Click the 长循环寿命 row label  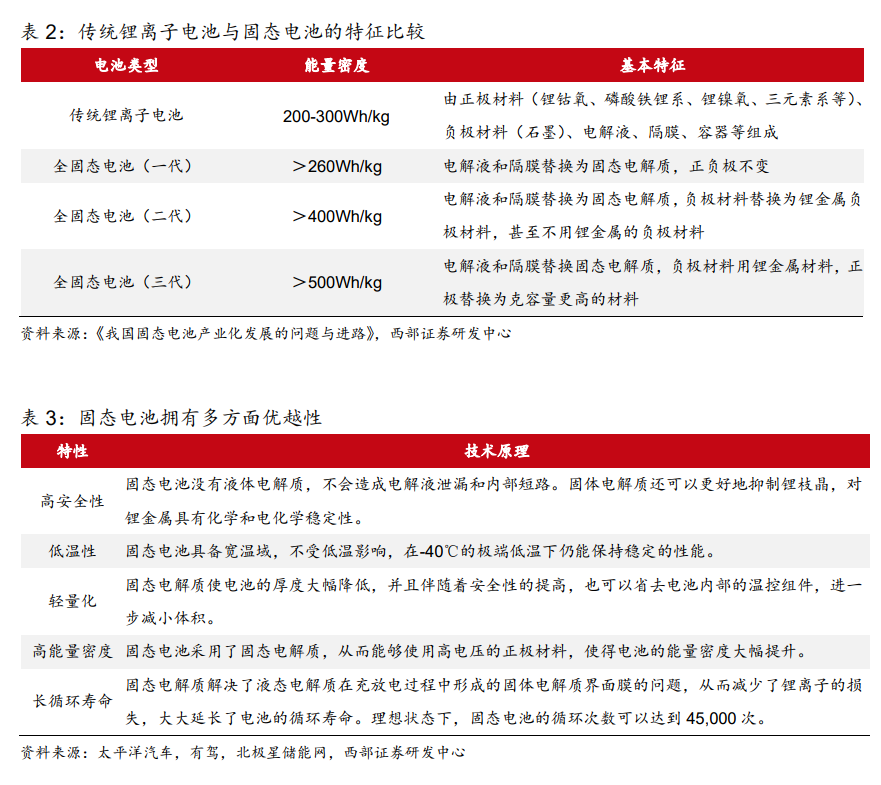click(x=72, y=701)
